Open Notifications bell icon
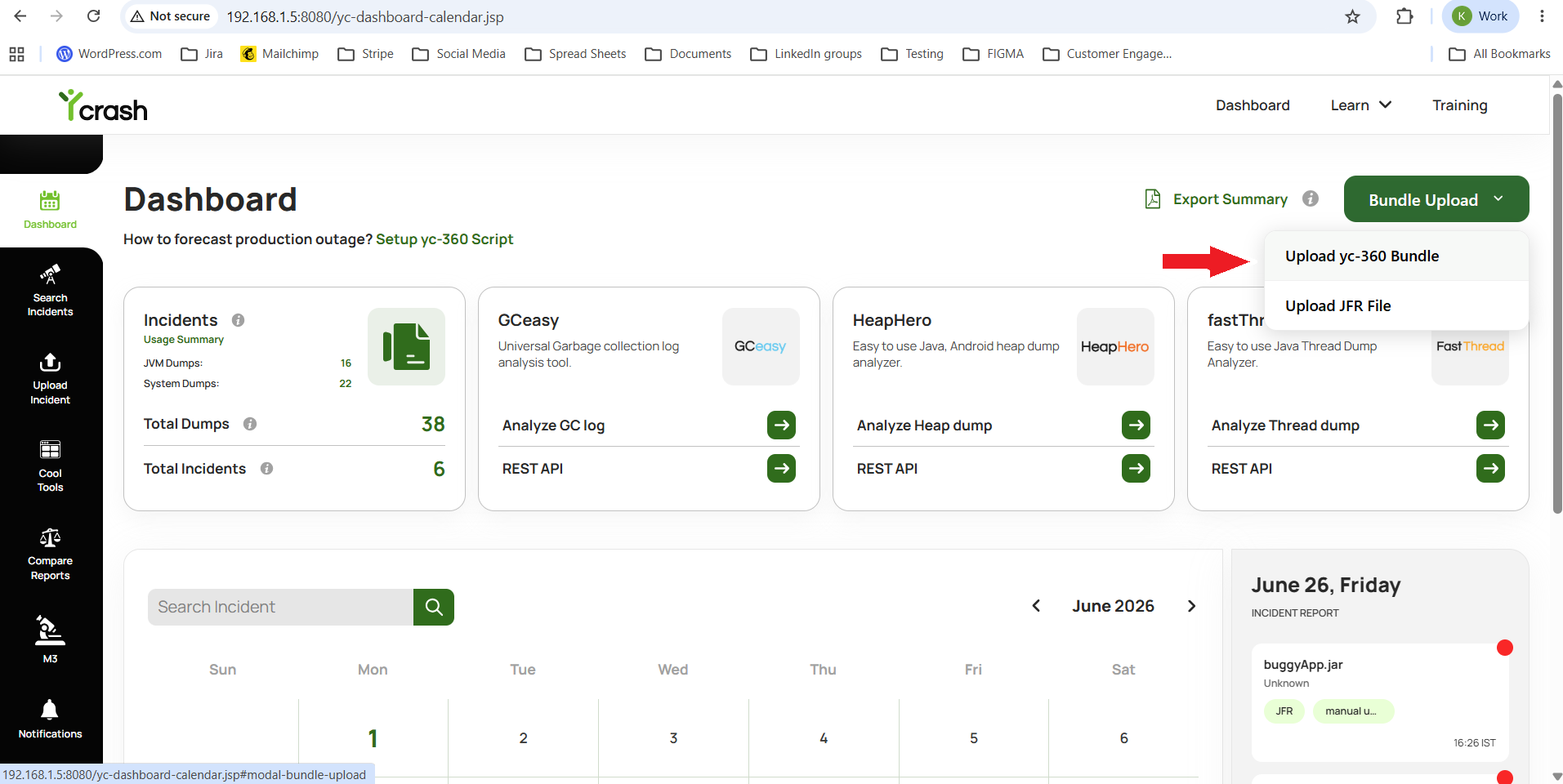 point(50,719)
